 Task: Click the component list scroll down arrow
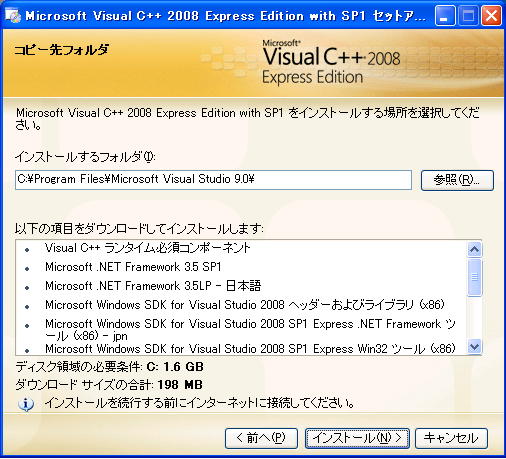click(x=474, y=346)
